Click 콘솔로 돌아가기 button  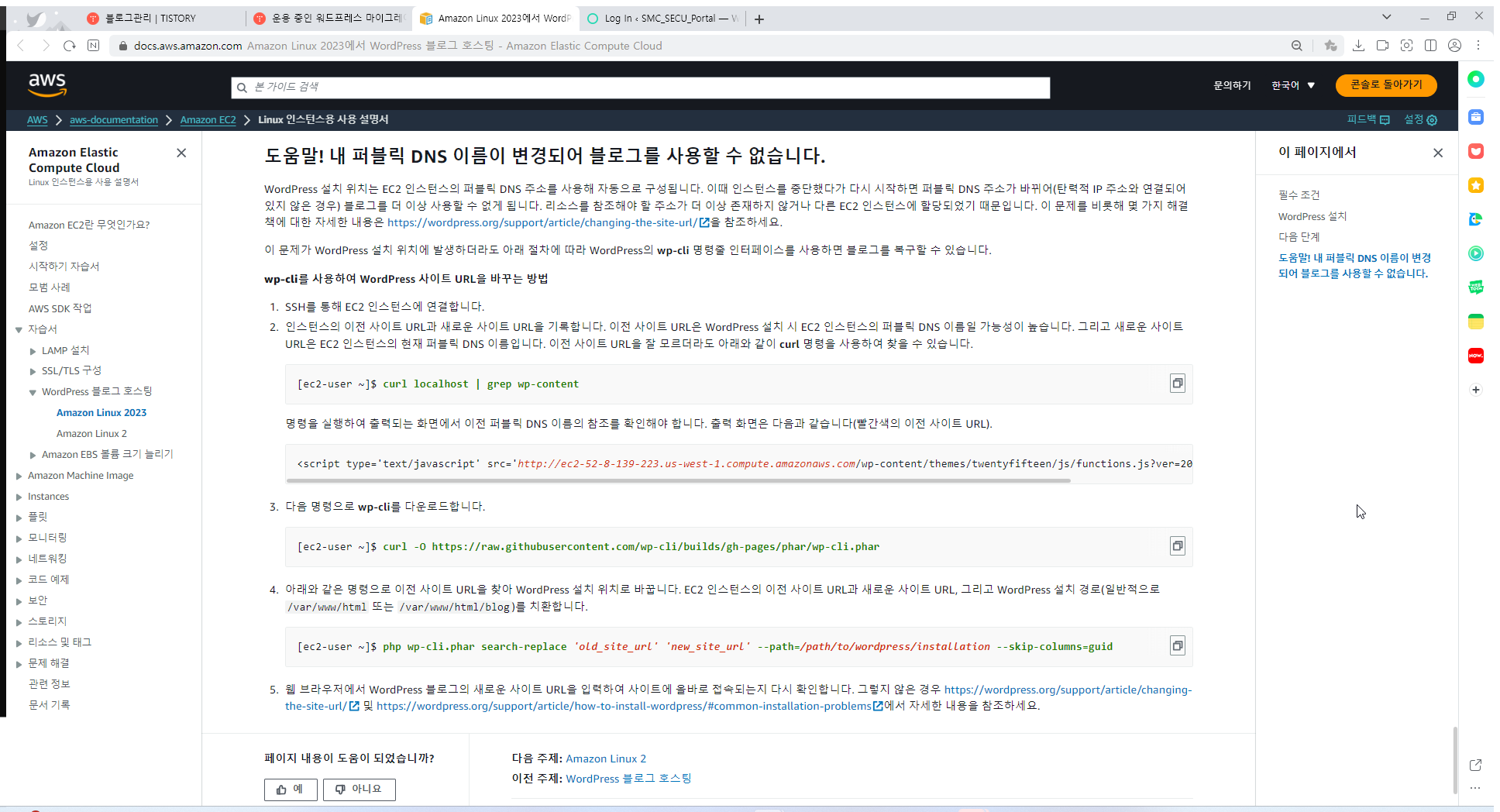point(1386,85)
